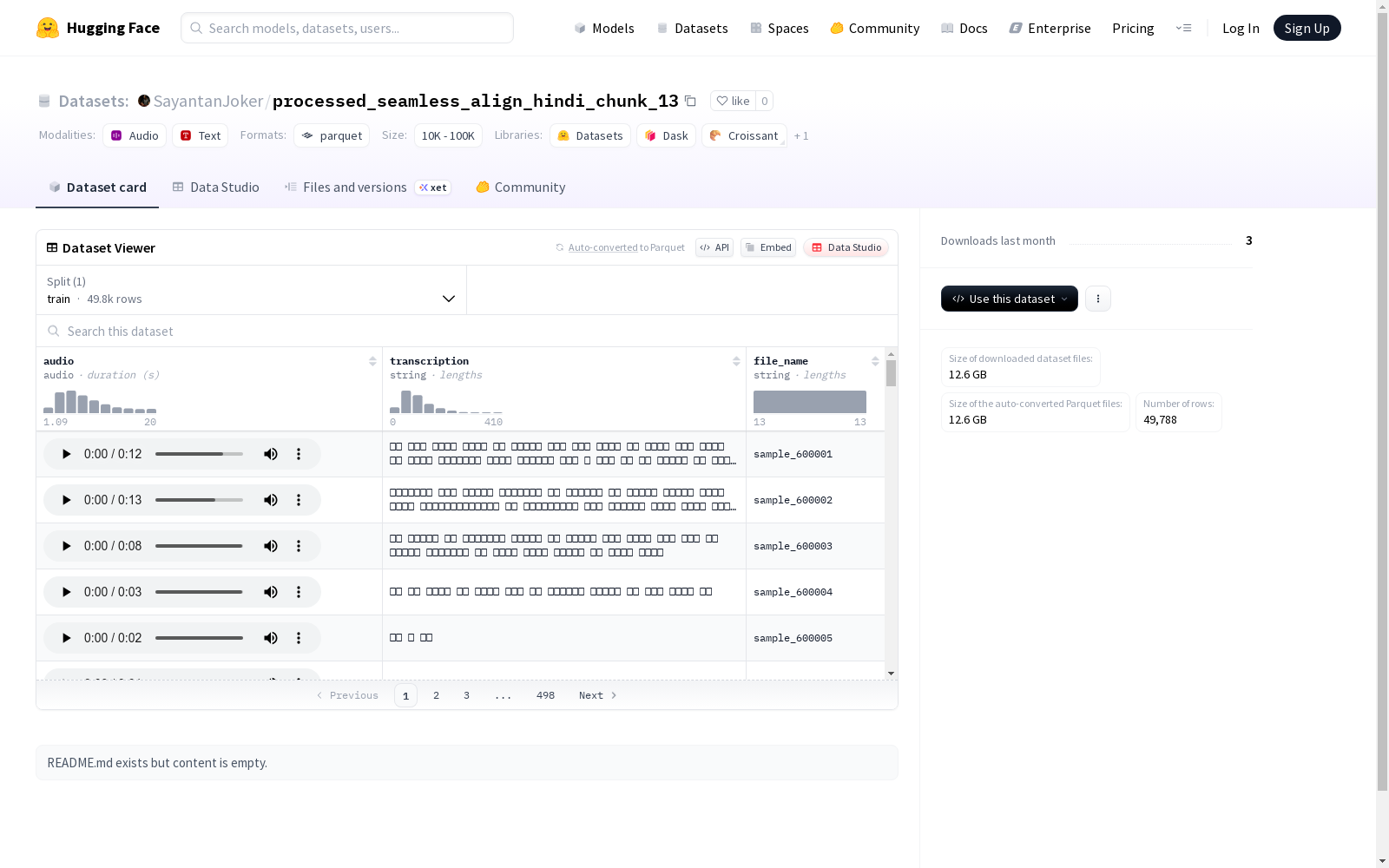The width and height of the screenshot is (1389, 868).
Task: Seek the audio progress bar for sample_600003
Action: click(x=199, y=546)
